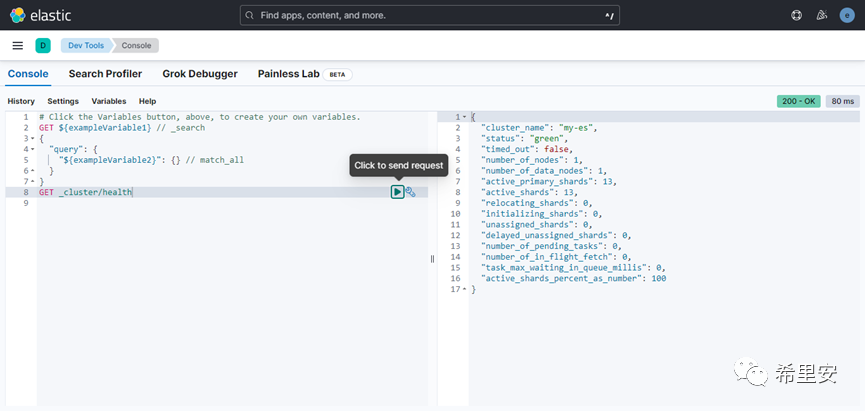865x411 pixels.
Task: Open the user avatar menu
Action: (847, 15)
